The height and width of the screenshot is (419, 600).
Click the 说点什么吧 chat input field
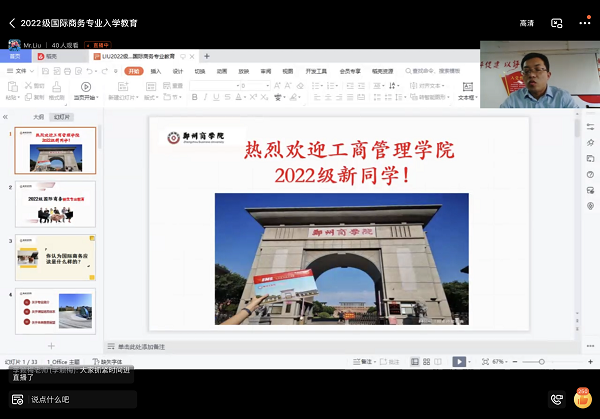pos(60,399)
